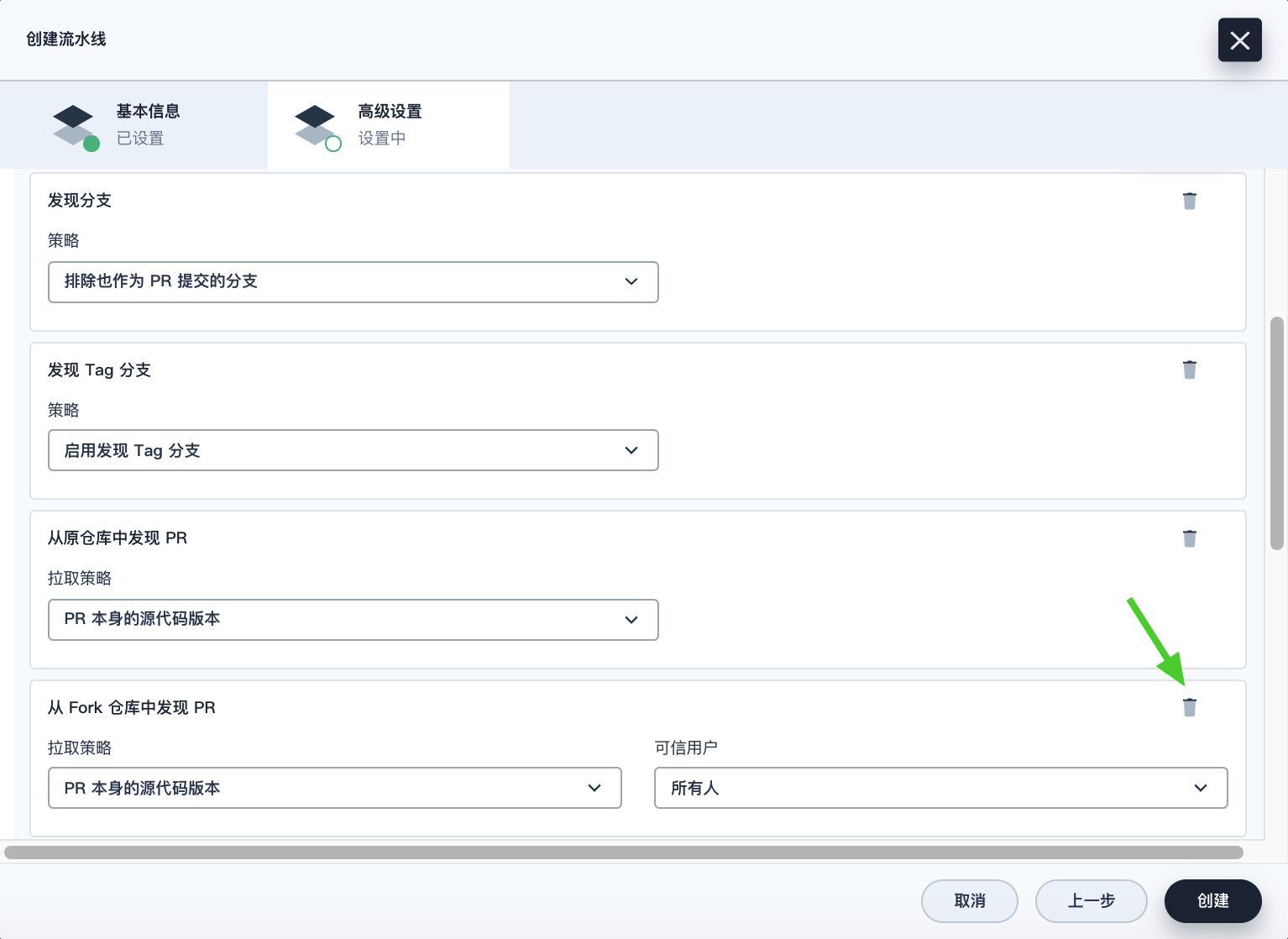Image resolution: width=1288 pixels, height=939 pixels.
Task: Click the horizontal scrollbar at bottom
Action: (624, 852)
